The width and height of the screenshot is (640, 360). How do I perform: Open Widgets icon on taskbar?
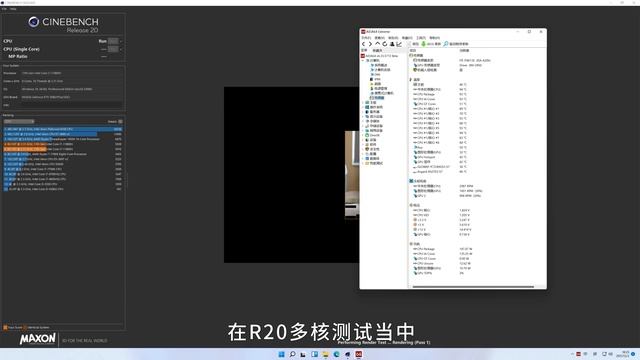(x=314, y=354)
